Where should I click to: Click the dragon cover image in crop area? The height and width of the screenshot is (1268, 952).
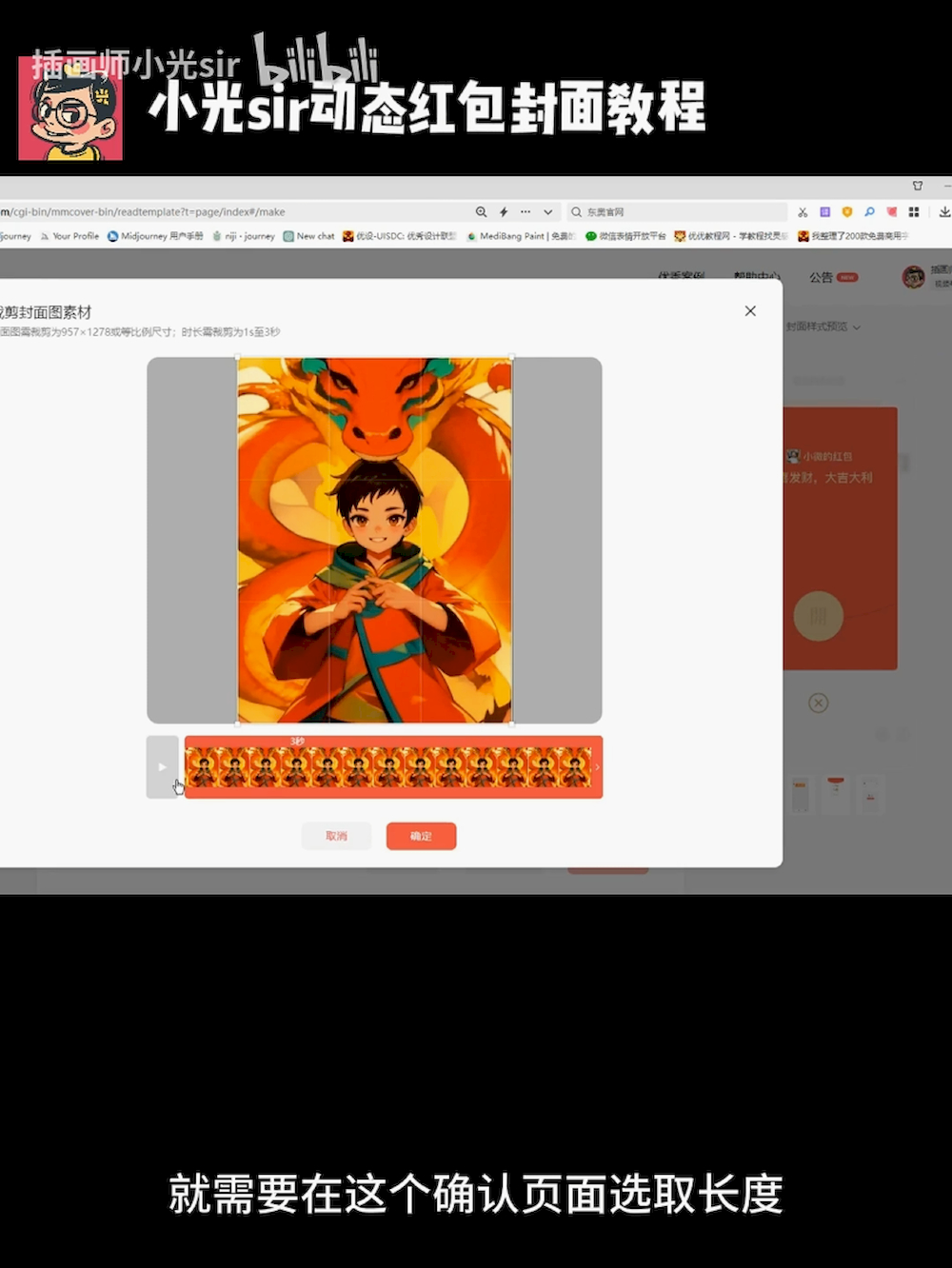point(375,541)
